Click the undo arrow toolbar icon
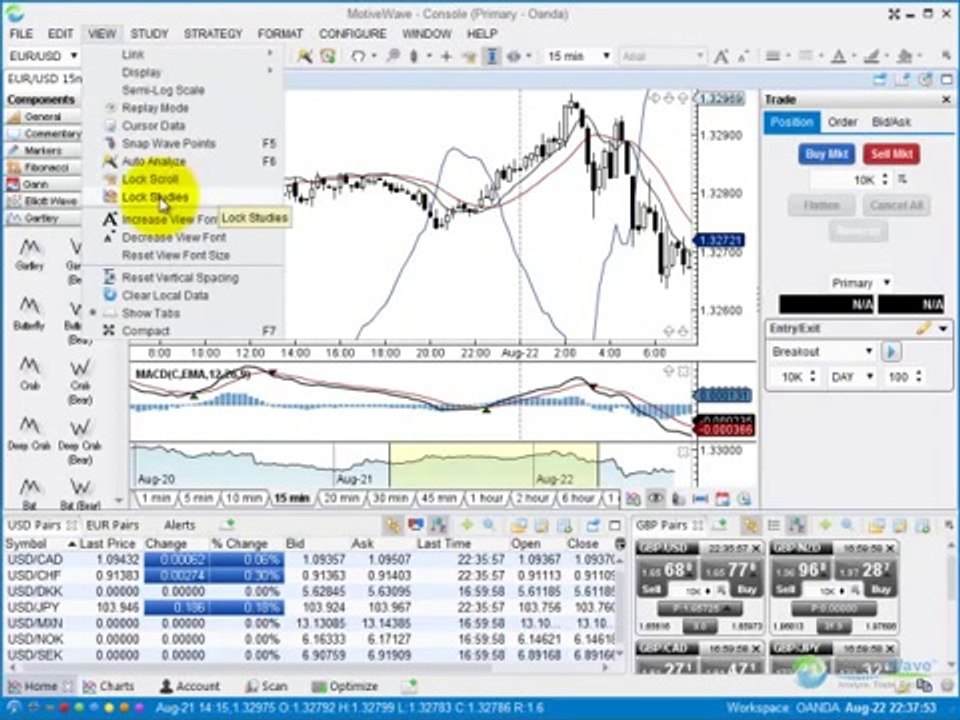Viewport: 960px width, 720px height. coord(358,56)
